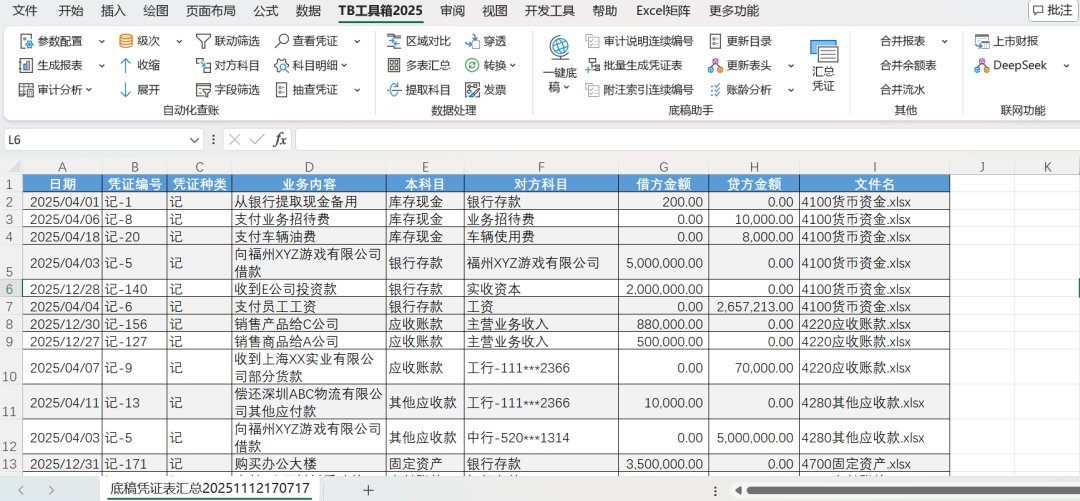Viewport: 1080px width, 501px height.
Task: Select column D header
Action: [x=309, y=167]
